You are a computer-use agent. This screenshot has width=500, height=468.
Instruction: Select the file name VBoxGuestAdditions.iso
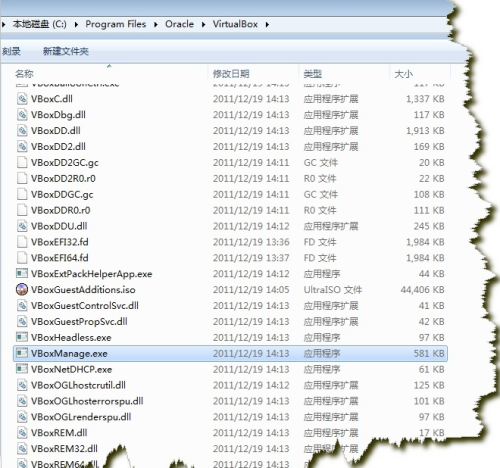click(83, 289)
